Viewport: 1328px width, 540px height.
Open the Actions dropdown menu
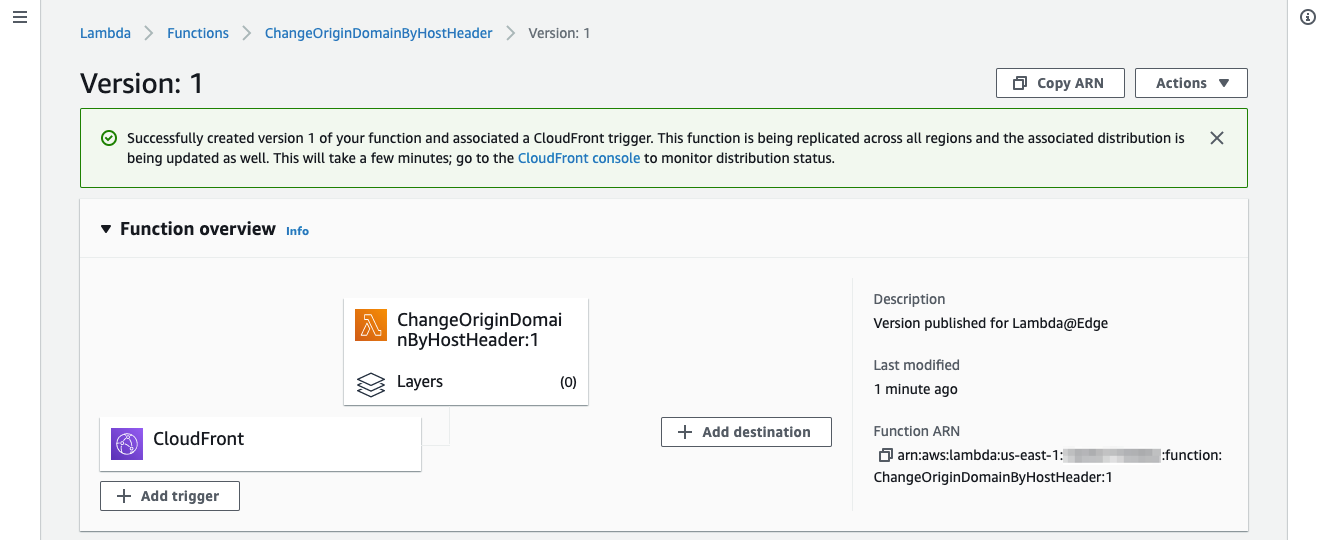coord(1190,83)
